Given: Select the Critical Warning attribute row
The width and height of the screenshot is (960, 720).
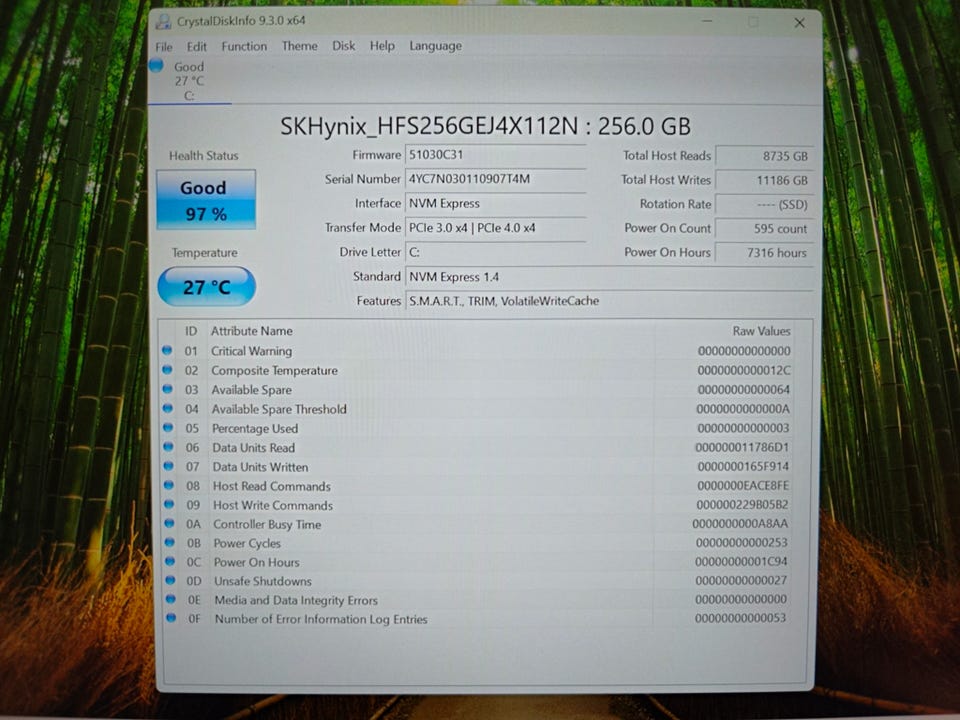Looking at the screenshot, I should pyautogui.click(x=478, y=351).
